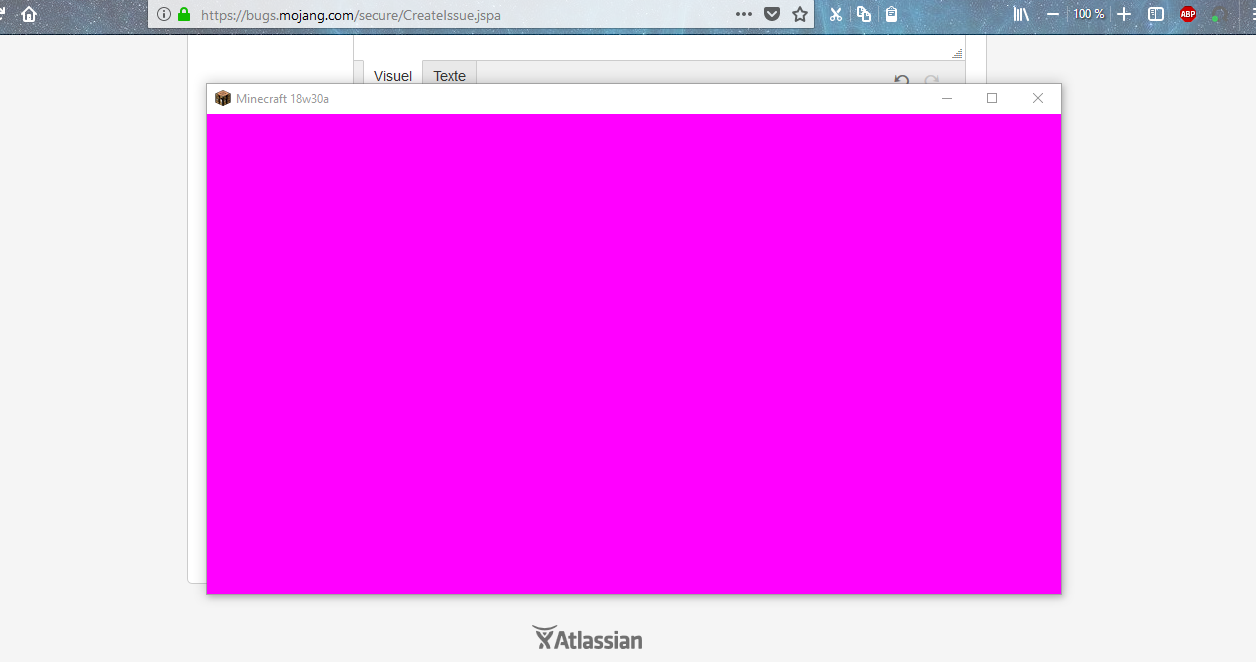Screen dimensions: 1256x662
Task: Click the redo arrow in editor toolbar
Action: coord(931,80)
